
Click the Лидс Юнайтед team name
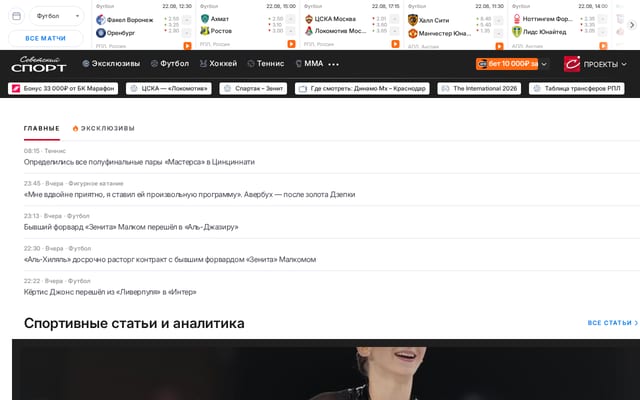[544, 32]
